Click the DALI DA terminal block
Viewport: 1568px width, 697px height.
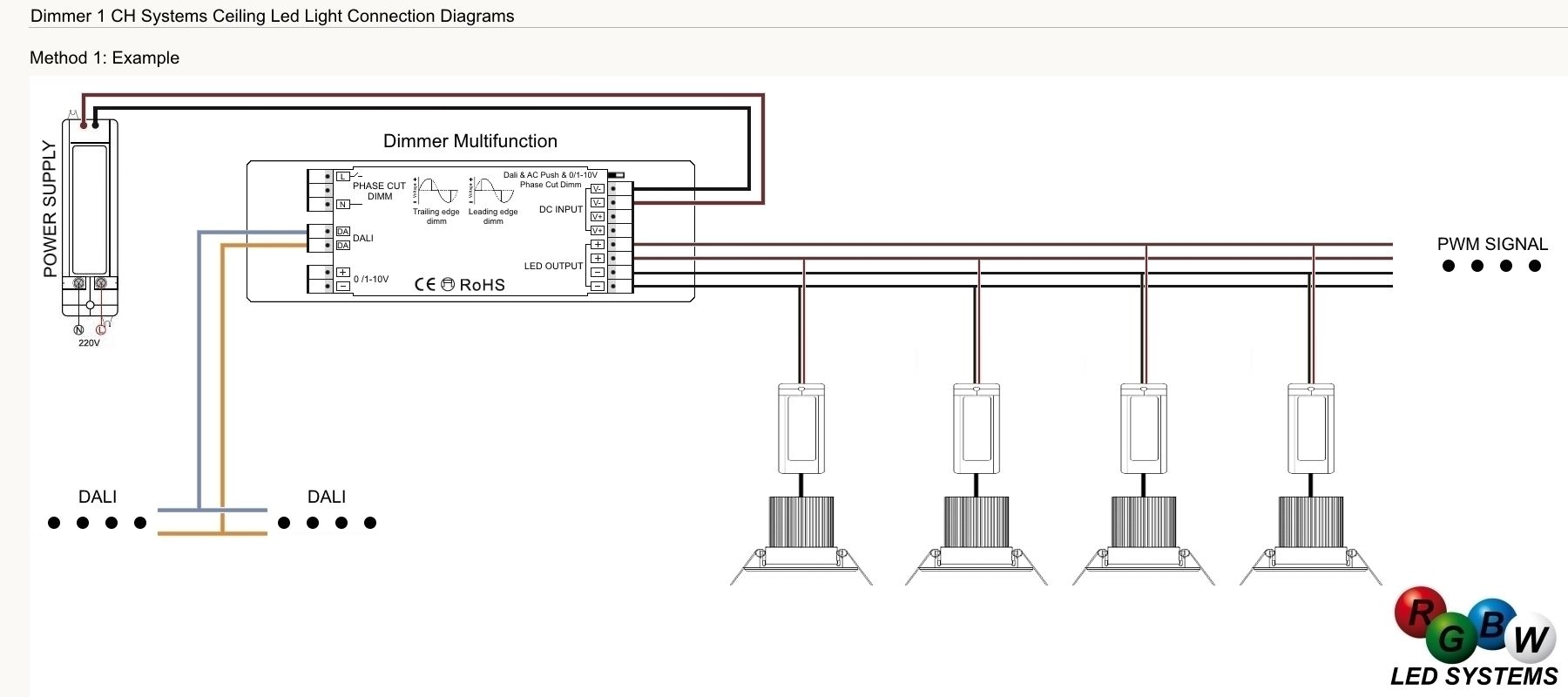(329, 239)
